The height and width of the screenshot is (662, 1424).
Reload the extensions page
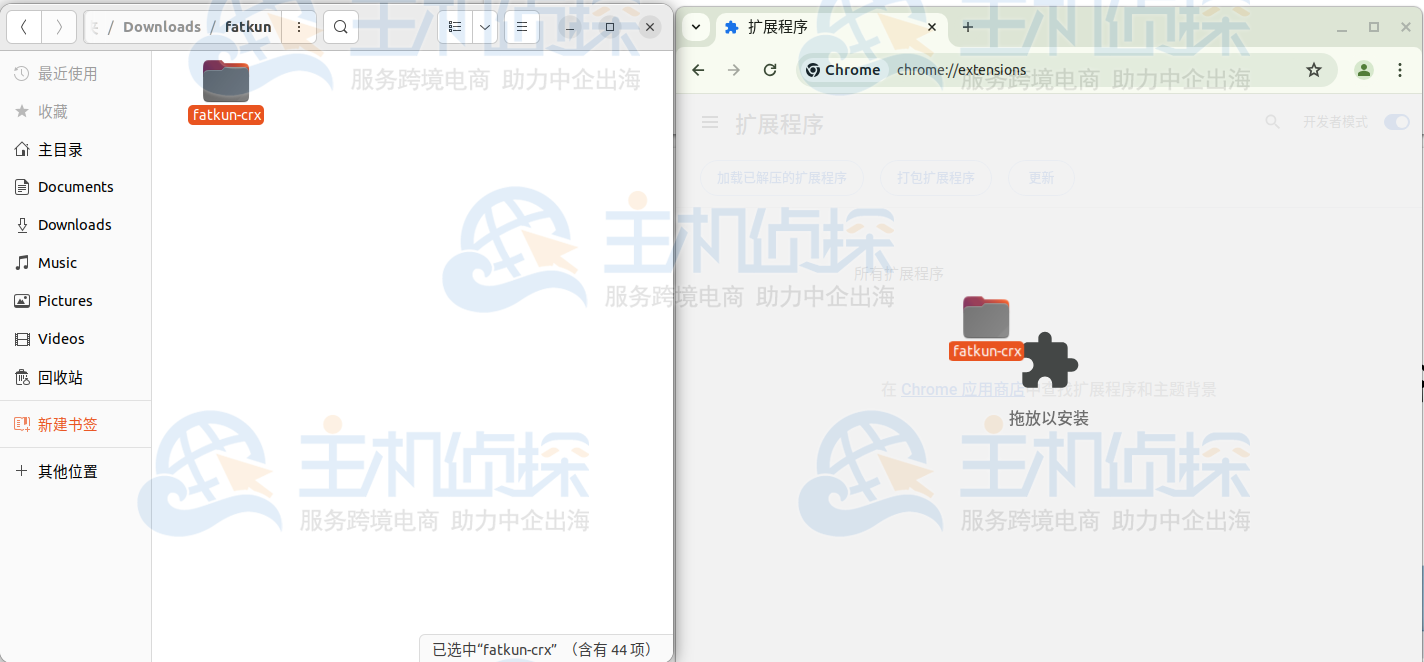pos(770,70)
